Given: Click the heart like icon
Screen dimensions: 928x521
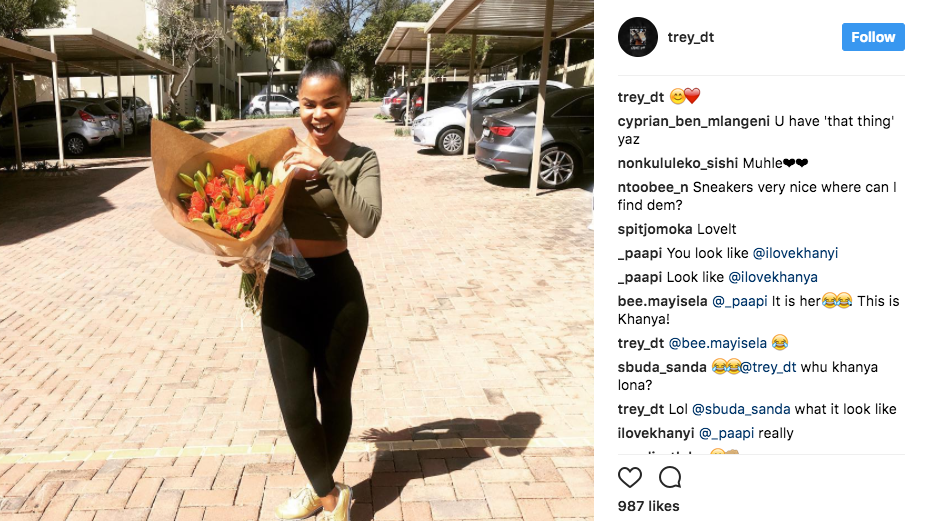Looking at the screenshot, I should [x=630, y=477].
